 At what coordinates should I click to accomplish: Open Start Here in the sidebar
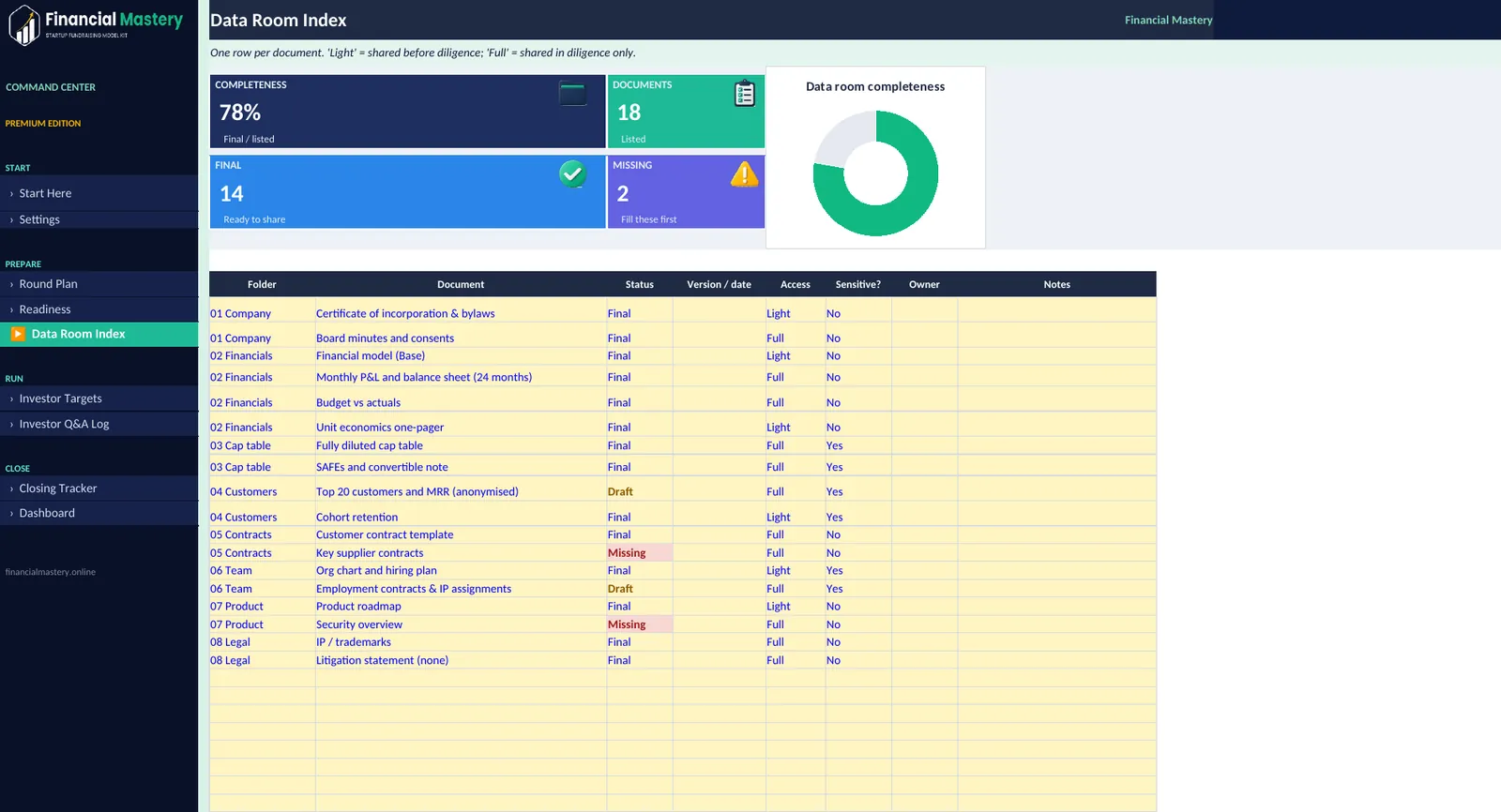tap(99, 193)
